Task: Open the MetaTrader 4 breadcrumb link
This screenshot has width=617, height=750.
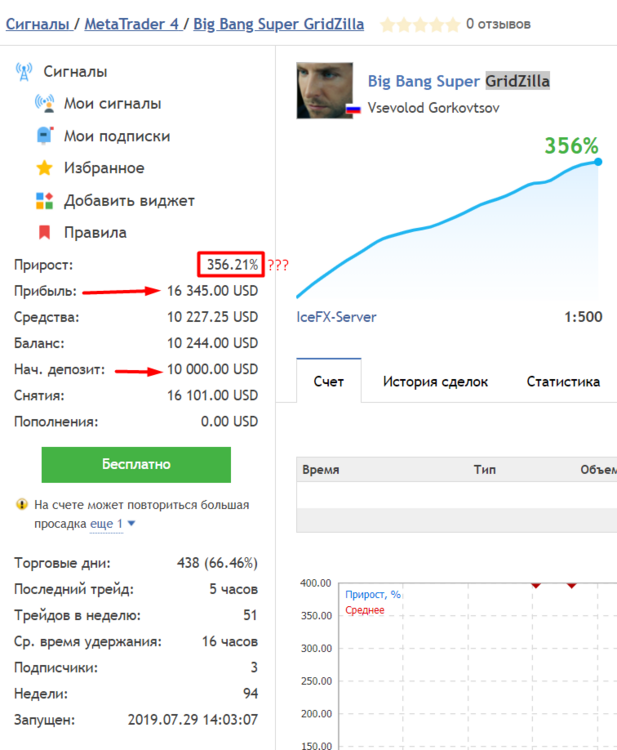Action: pos(132,24)
